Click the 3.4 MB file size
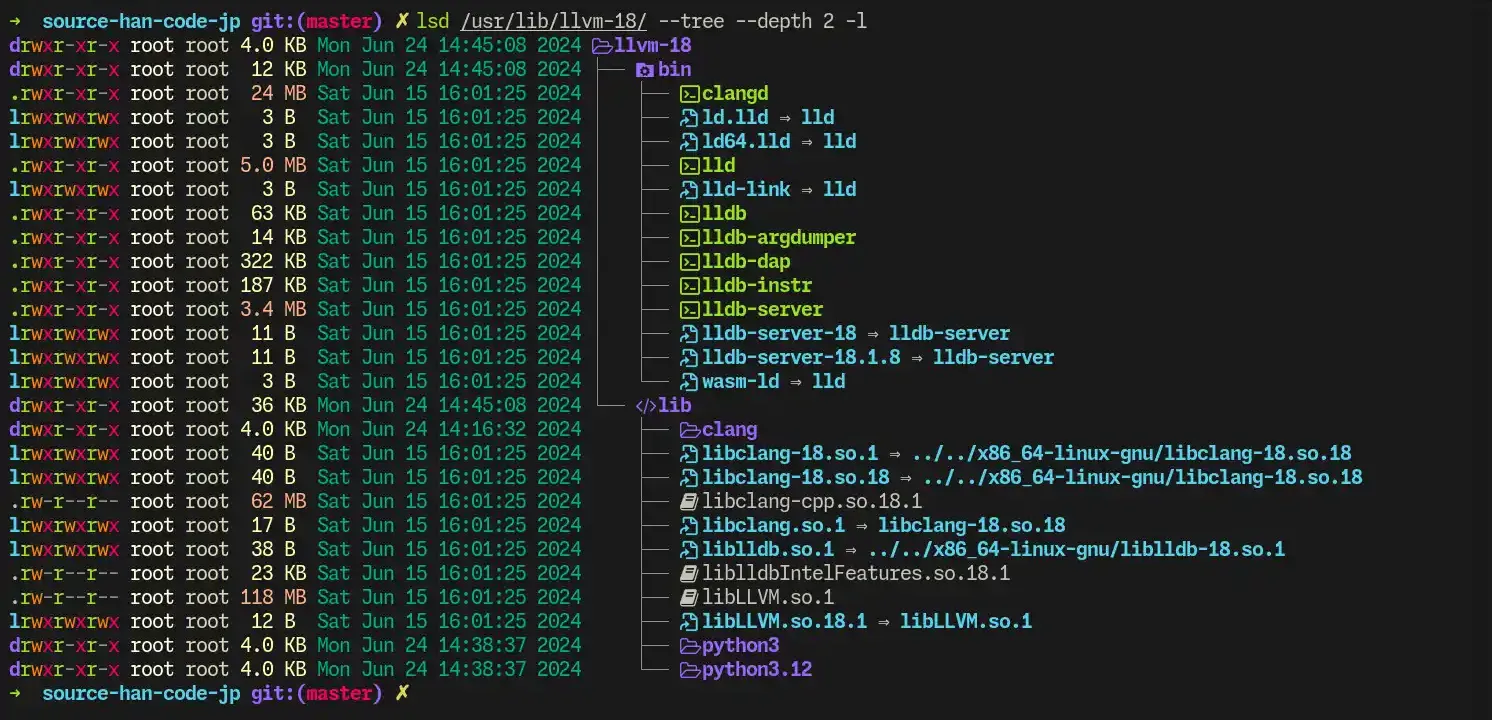Image resolution: width=1492 pixels, height=720 pixels. pos(273,309)
